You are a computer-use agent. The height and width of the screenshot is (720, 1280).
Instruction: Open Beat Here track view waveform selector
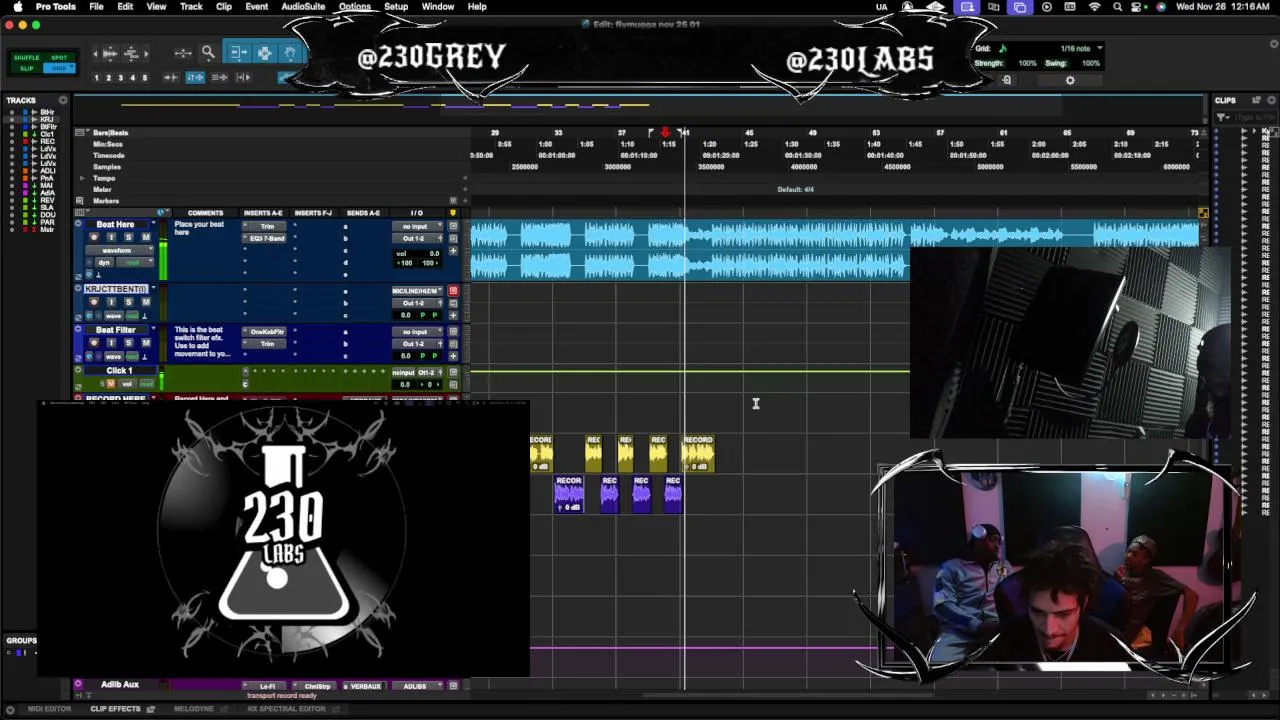click(118, 250)
